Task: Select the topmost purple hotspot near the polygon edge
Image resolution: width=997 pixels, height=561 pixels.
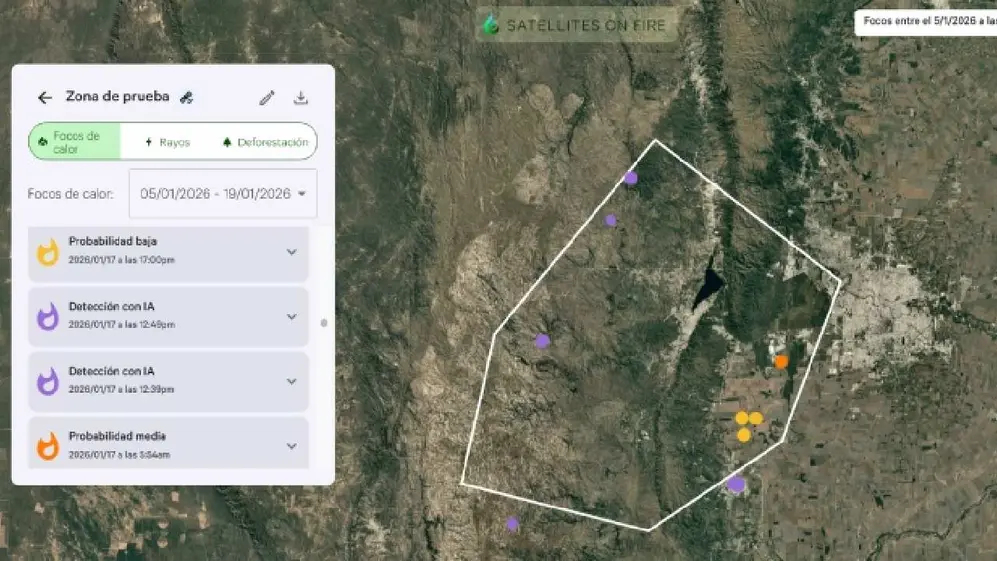Action: 630,177
